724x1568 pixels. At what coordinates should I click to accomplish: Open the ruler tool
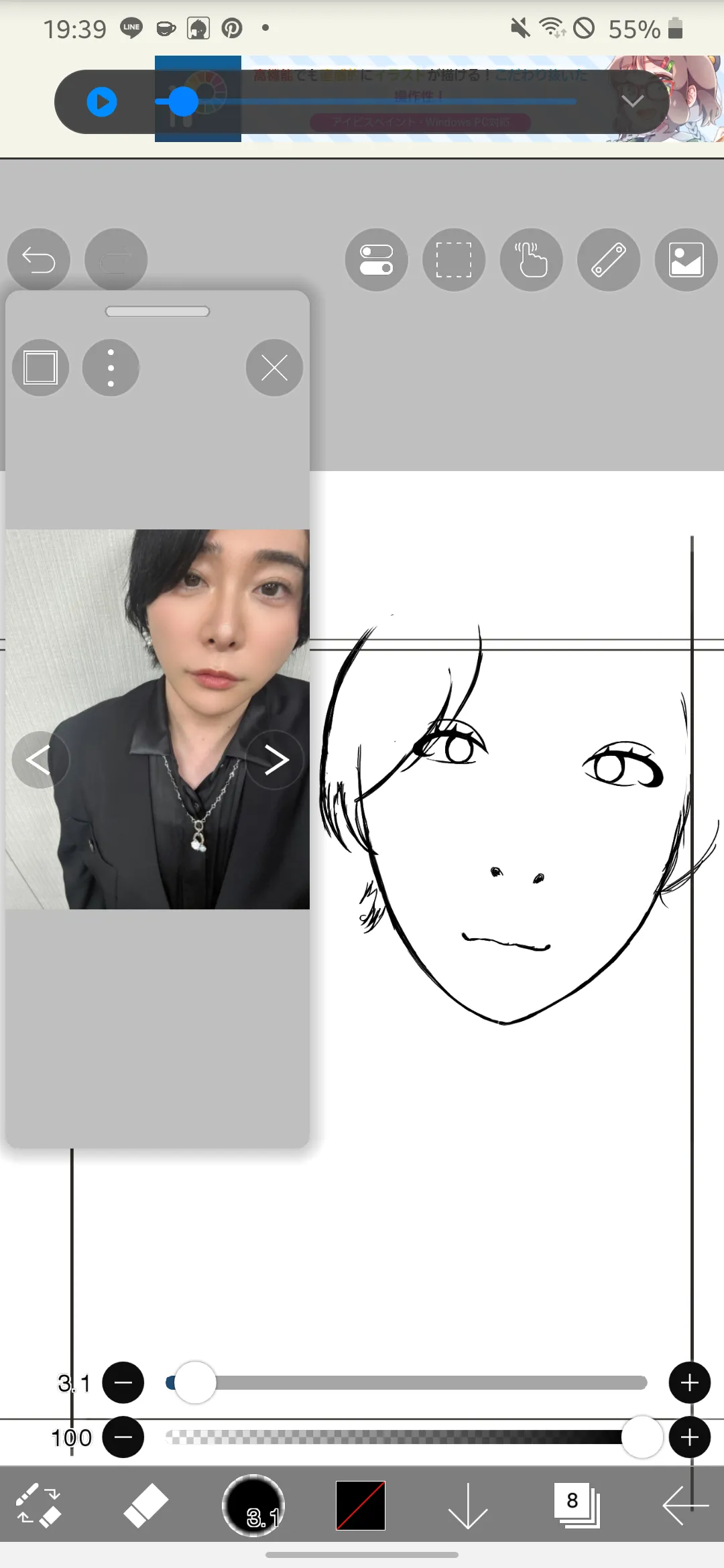coord(609,259)
